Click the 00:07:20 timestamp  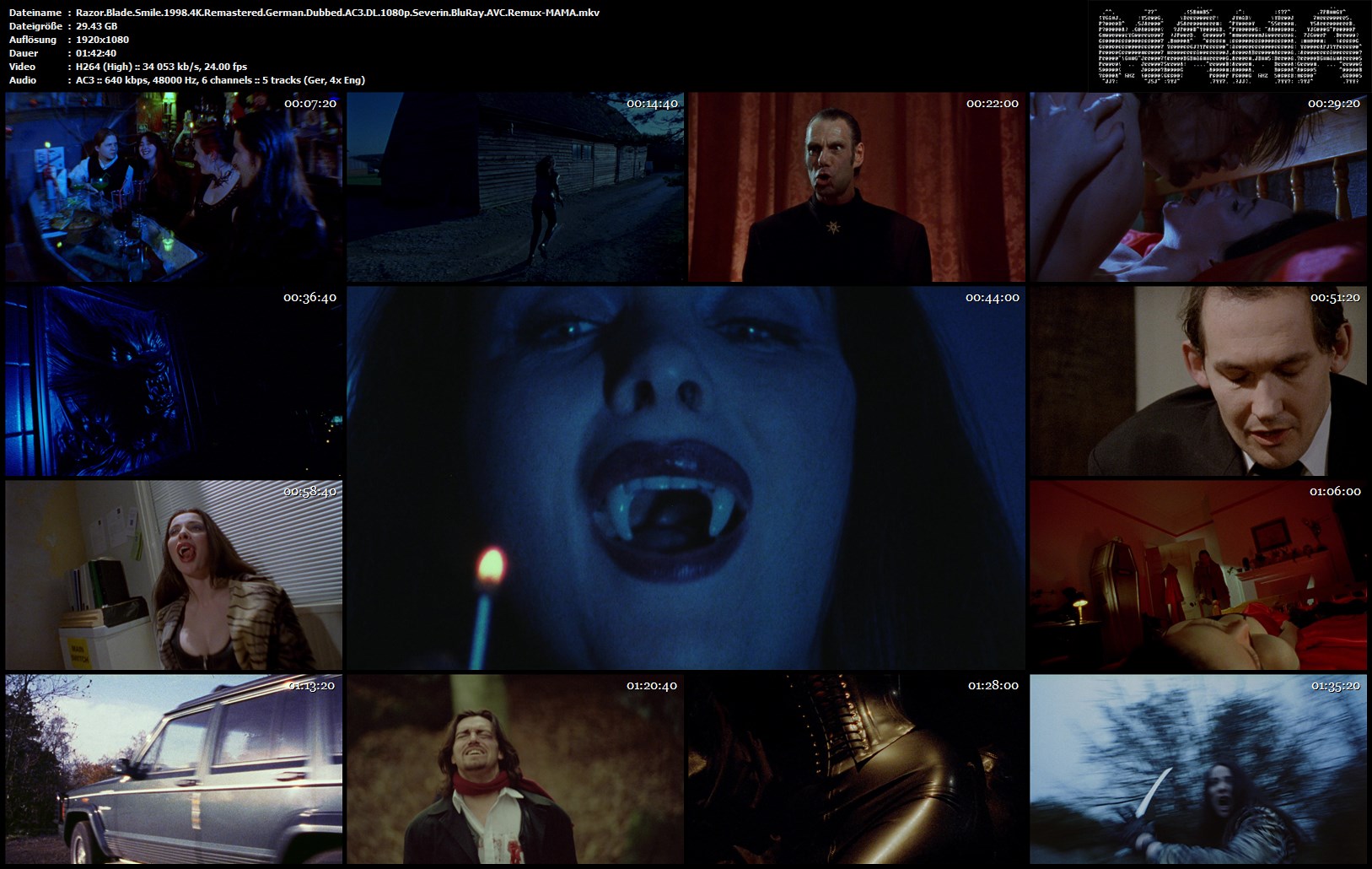click(310, 103)
